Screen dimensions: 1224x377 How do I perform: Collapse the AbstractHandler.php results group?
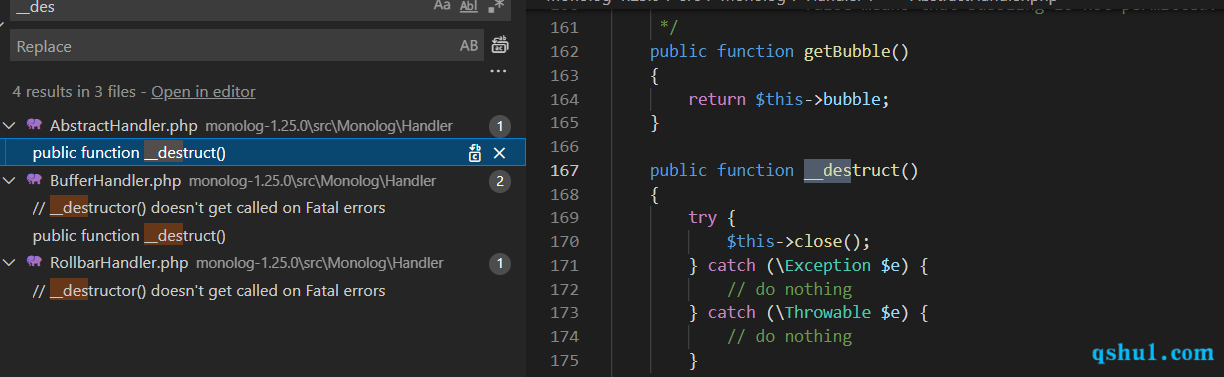coord(10,126)
